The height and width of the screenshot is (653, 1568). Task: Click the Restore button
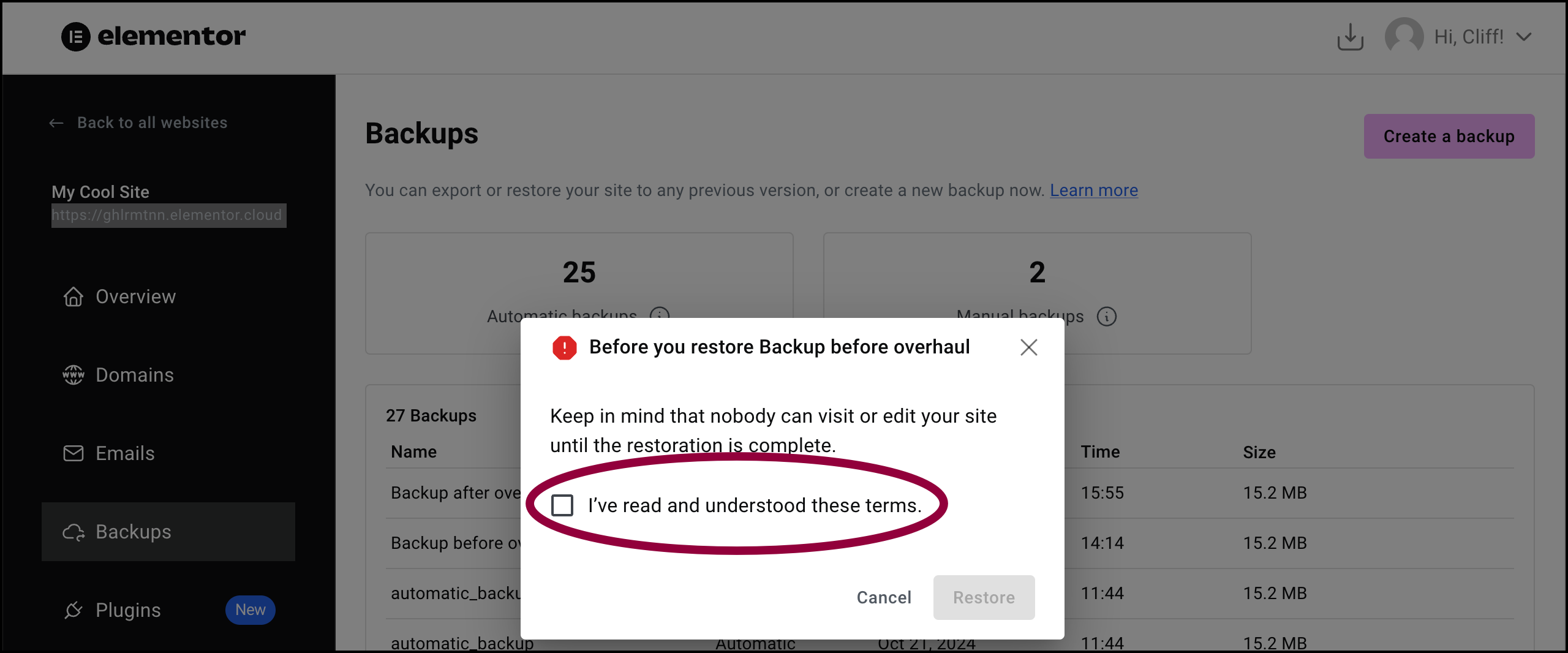[x=984, y=597]
